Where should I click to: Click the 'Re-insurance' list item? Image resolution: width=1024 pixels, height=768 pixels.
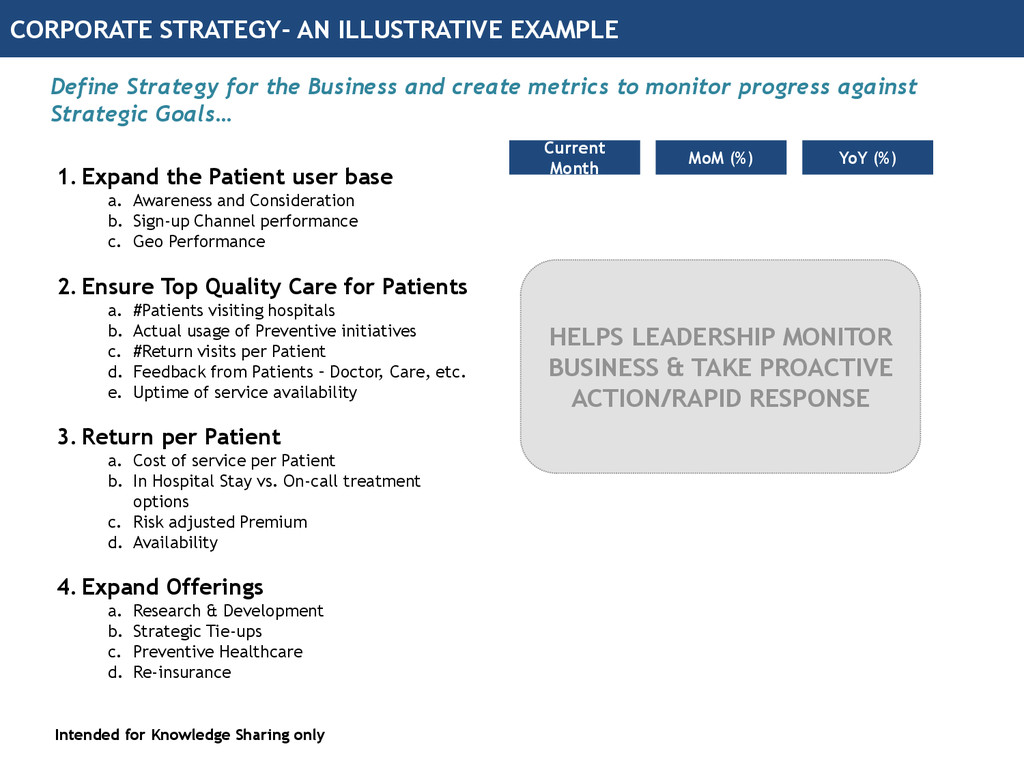pyautogui.click(x=182, y=673)
